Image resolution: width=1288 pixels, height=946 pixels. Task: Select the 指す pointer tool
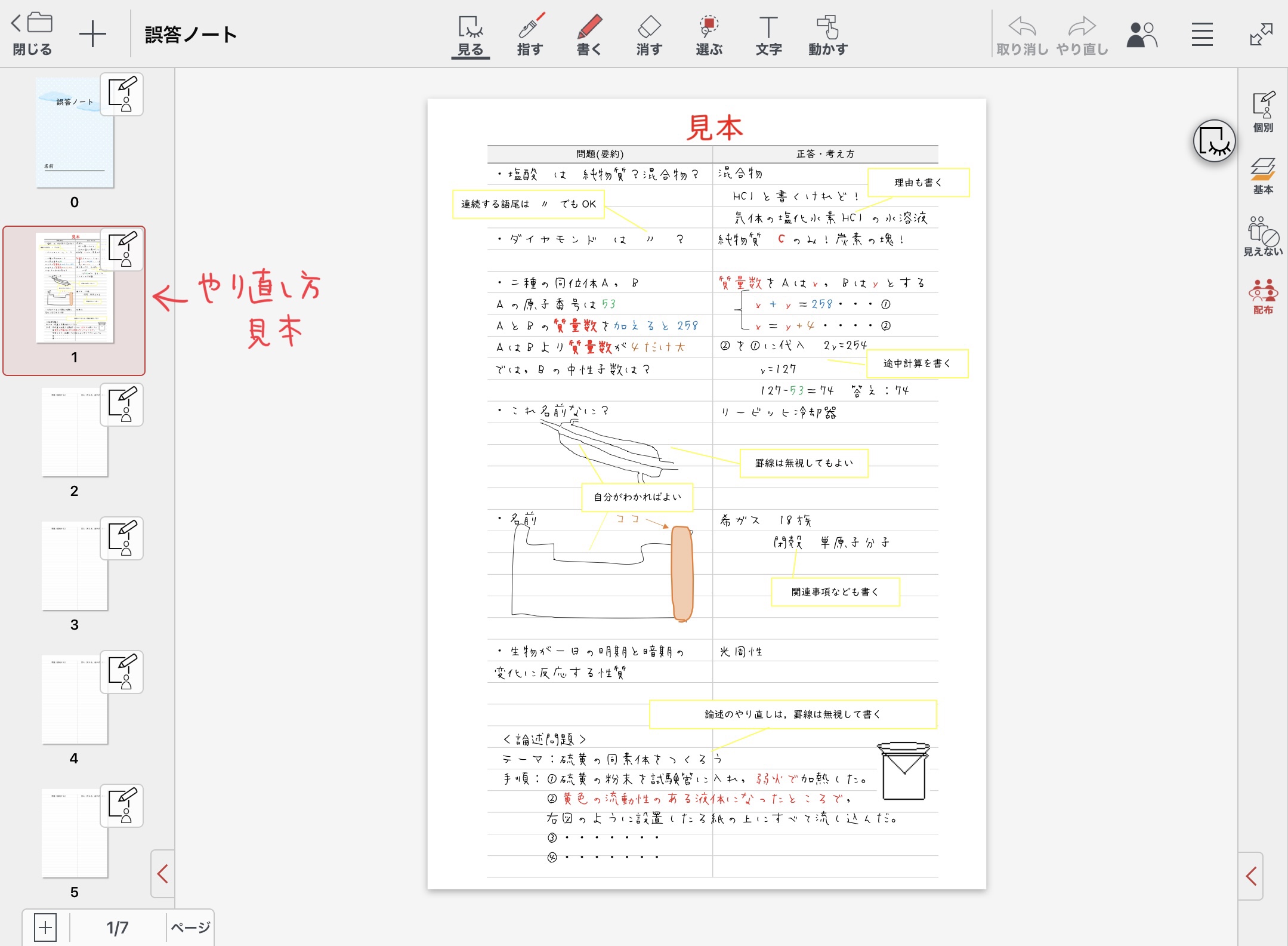[x=530, y=35]
